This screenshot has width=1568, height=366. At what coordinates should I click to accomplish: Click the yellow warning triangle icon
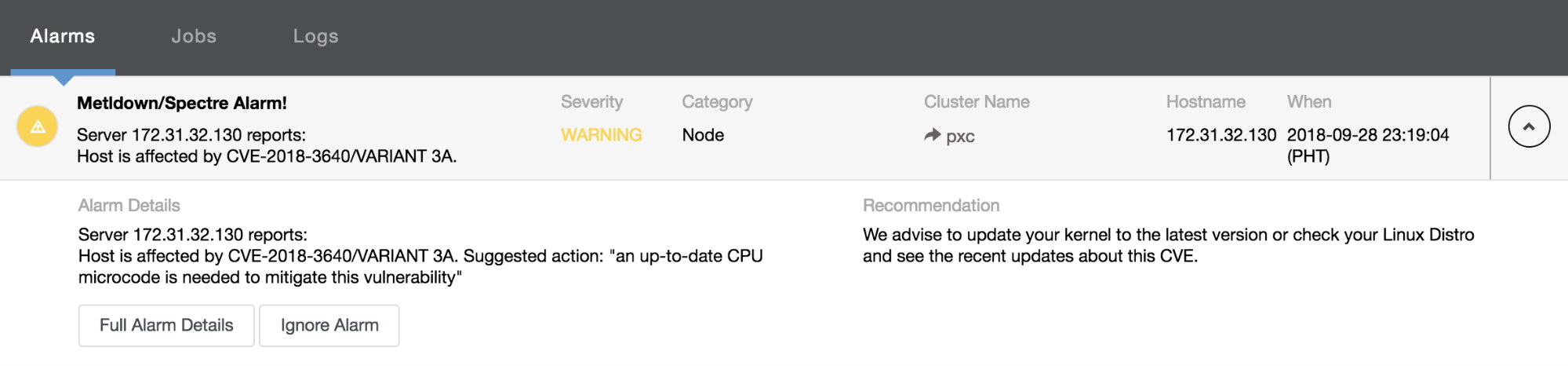pos(38,126)
